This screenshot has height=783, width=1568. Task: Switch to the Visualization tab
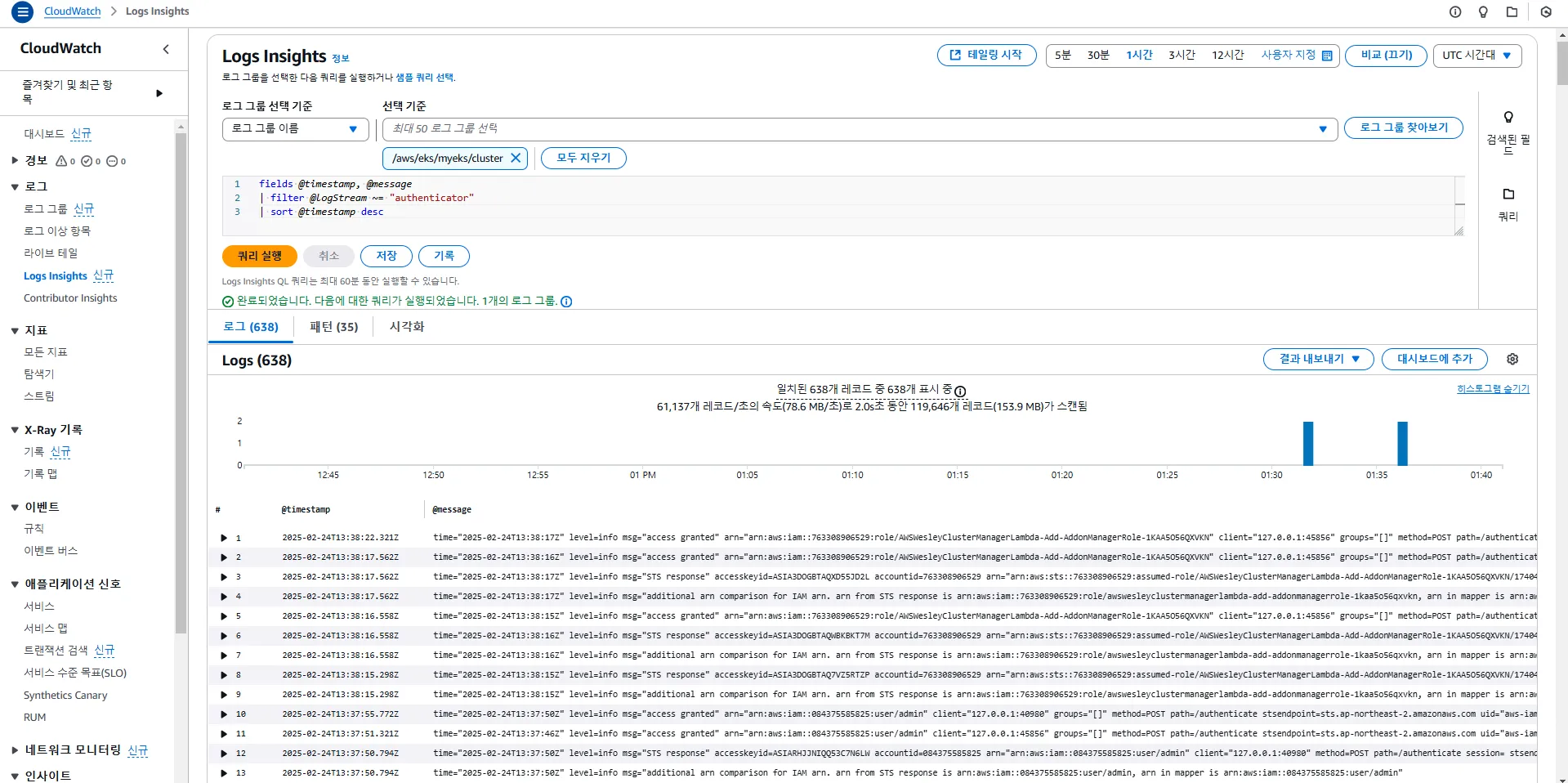pos(407,327)
